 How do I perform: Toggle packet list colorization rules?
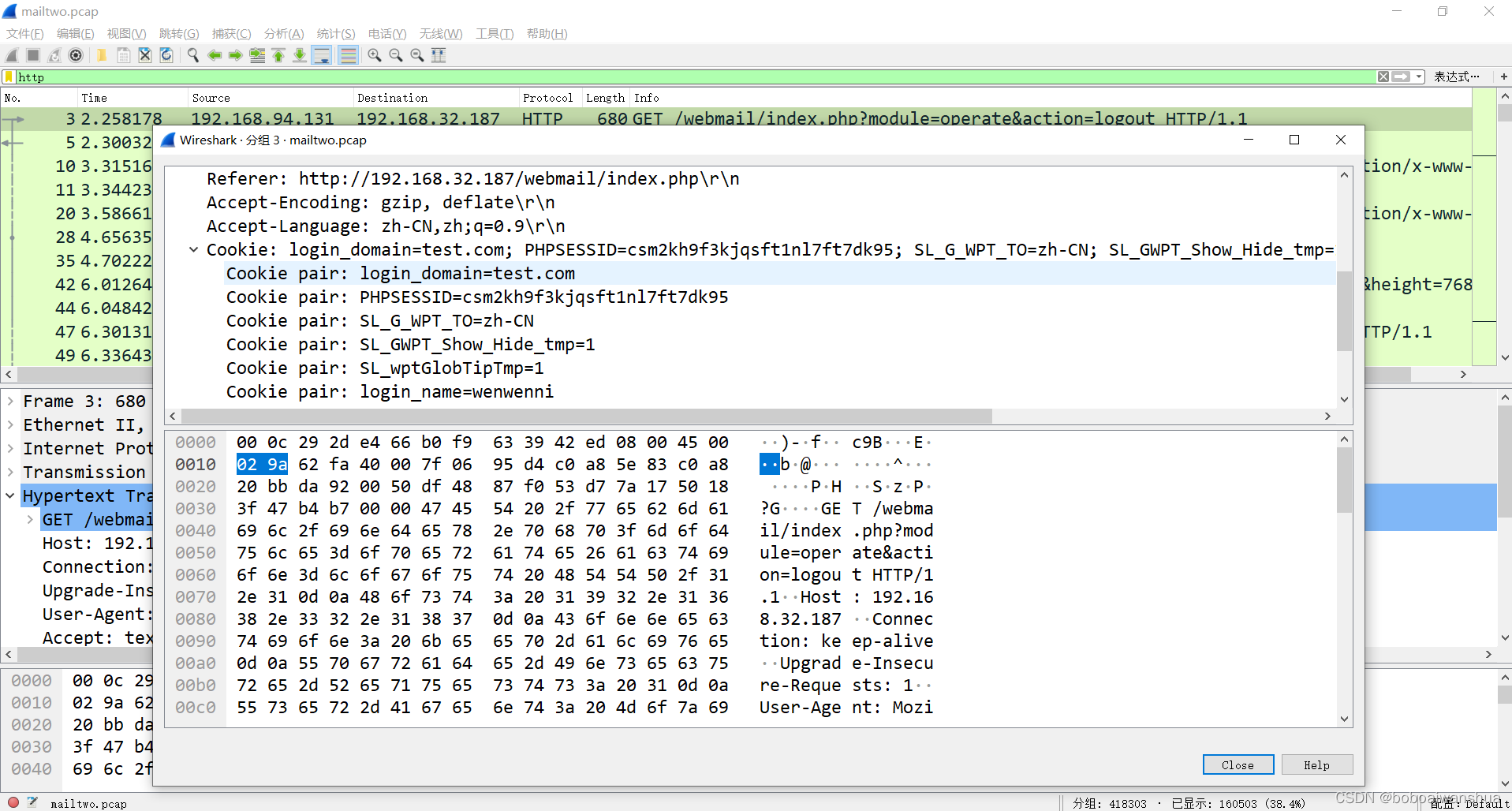pos(348,55)
